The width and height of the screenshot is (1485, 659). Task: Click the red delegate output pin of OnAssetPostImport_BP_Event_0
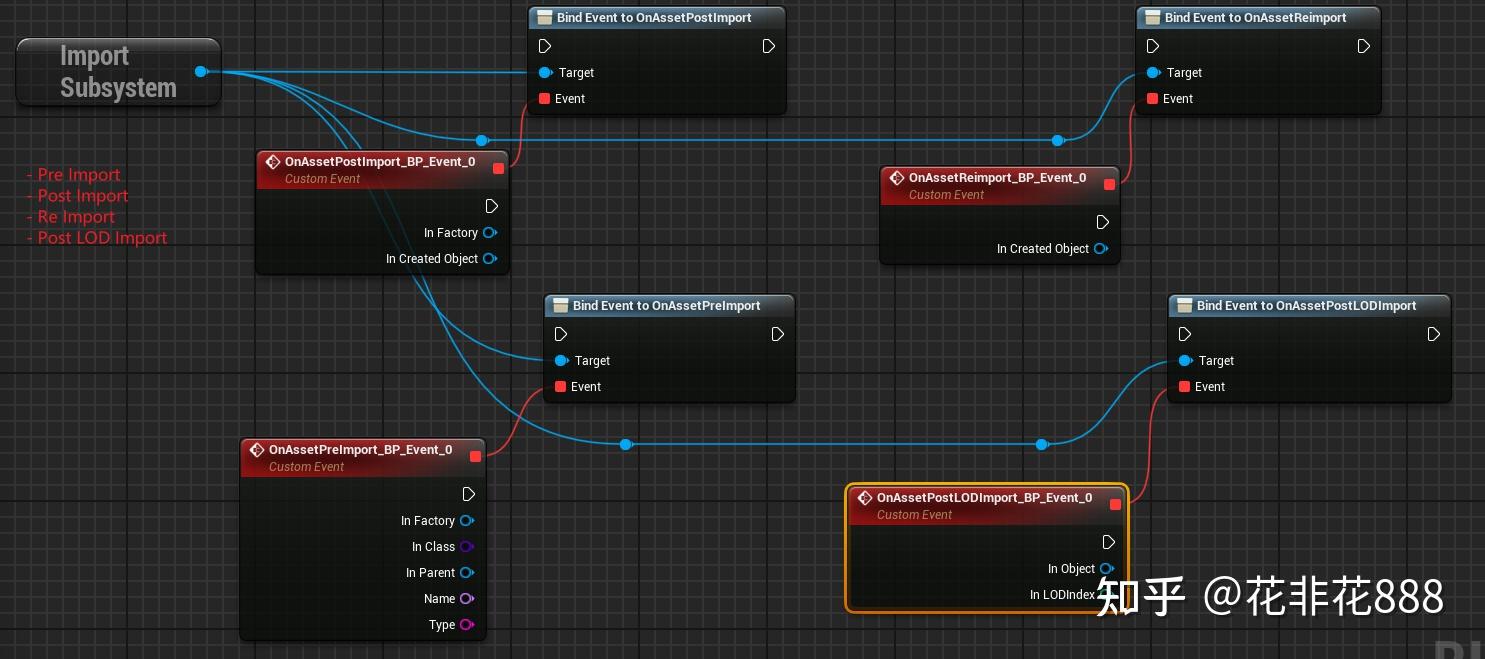(x=498, y=169)
